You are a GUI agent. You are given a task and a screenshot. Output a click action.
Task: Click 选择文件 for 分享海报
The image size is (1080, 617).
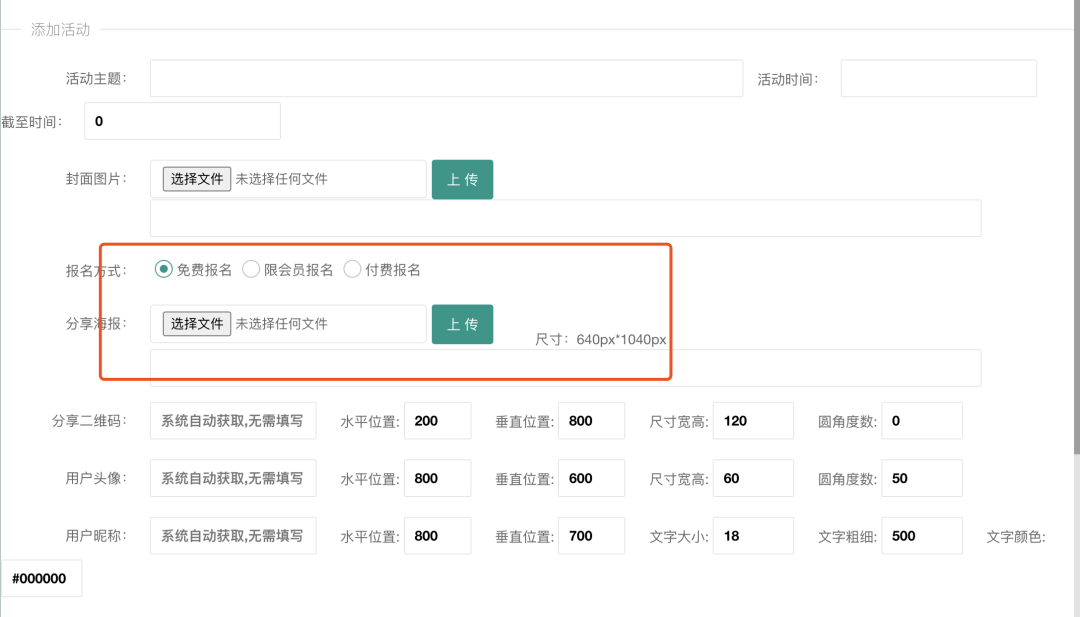197,324
